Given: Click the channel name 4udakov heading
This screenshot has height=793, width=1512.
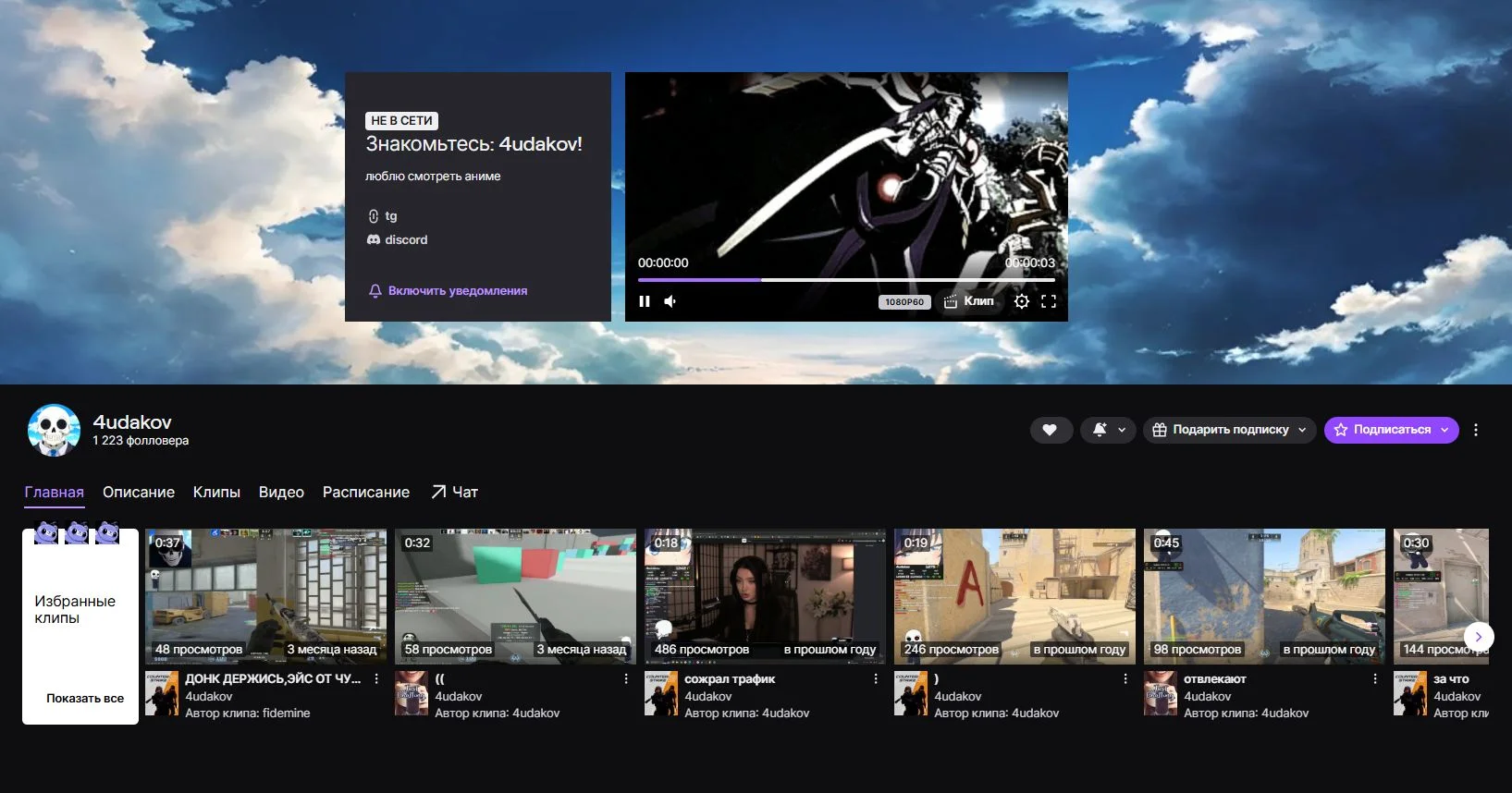Looking at the screenshot, I should (132, 422).
